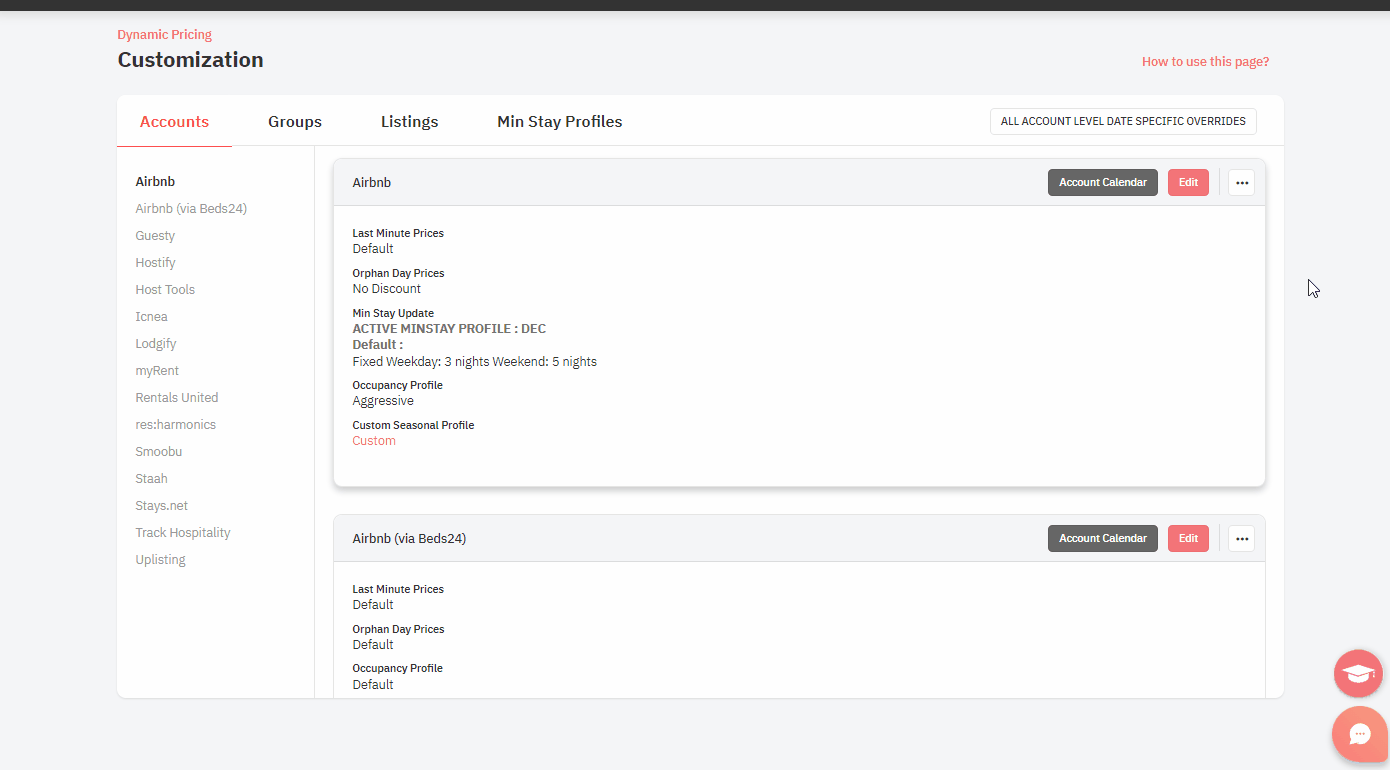Image resolution: width=1390 pixels, height=770 pixels.
Task: Open Account Calendar for the Airbnb card
Action: click(x=1103, y=183)
